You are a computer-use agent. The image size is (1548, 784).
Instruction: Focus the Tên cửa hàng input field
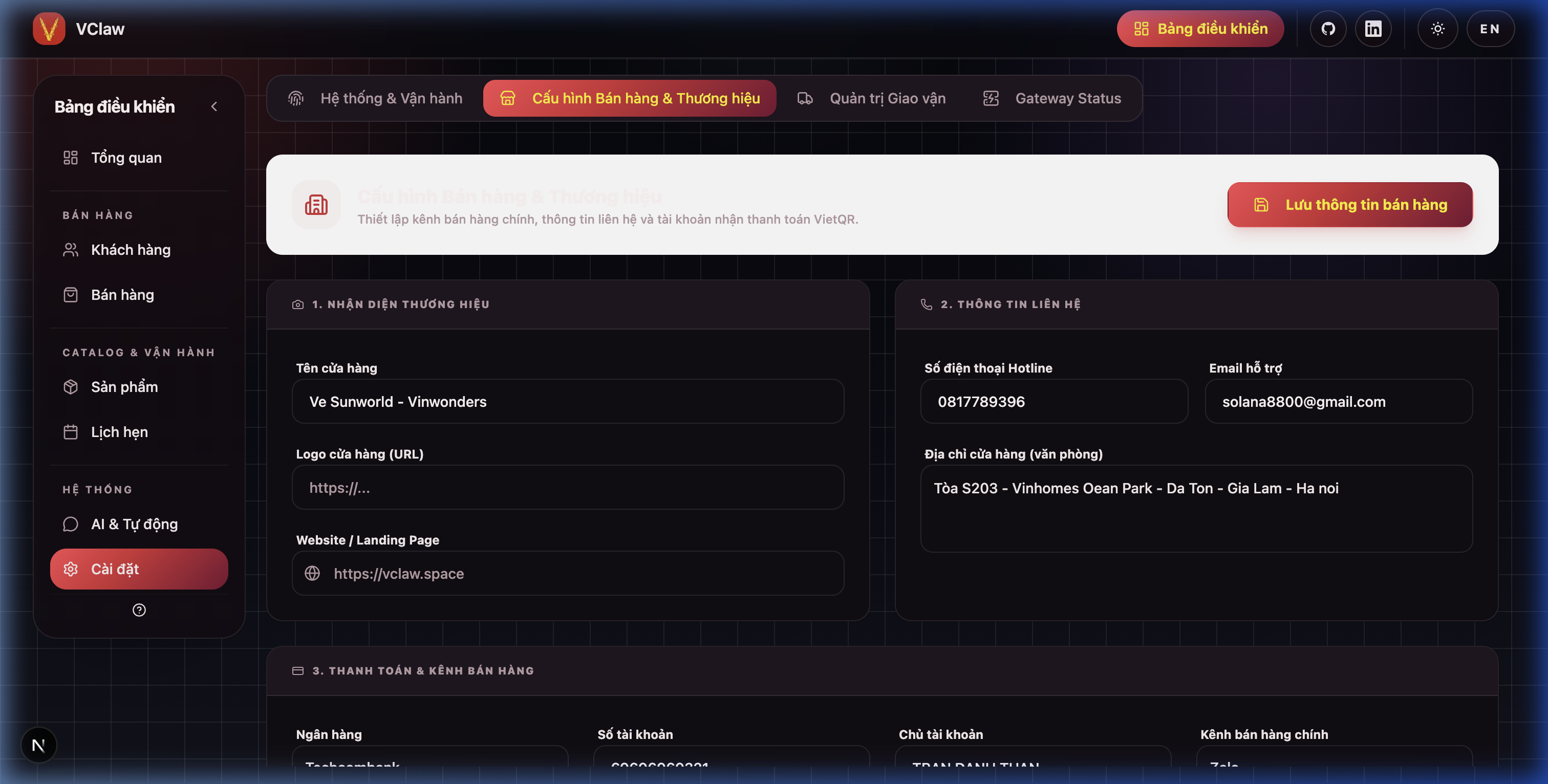(568, 401)
